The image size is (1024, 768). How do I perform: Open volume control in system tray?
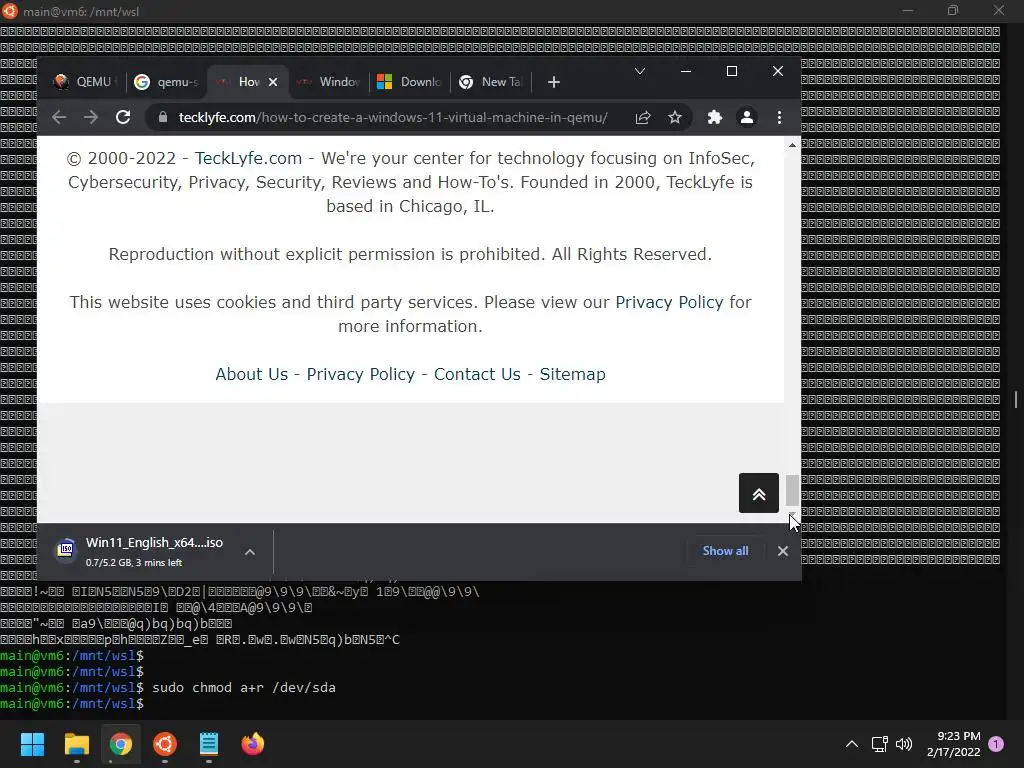coord(904,744)
